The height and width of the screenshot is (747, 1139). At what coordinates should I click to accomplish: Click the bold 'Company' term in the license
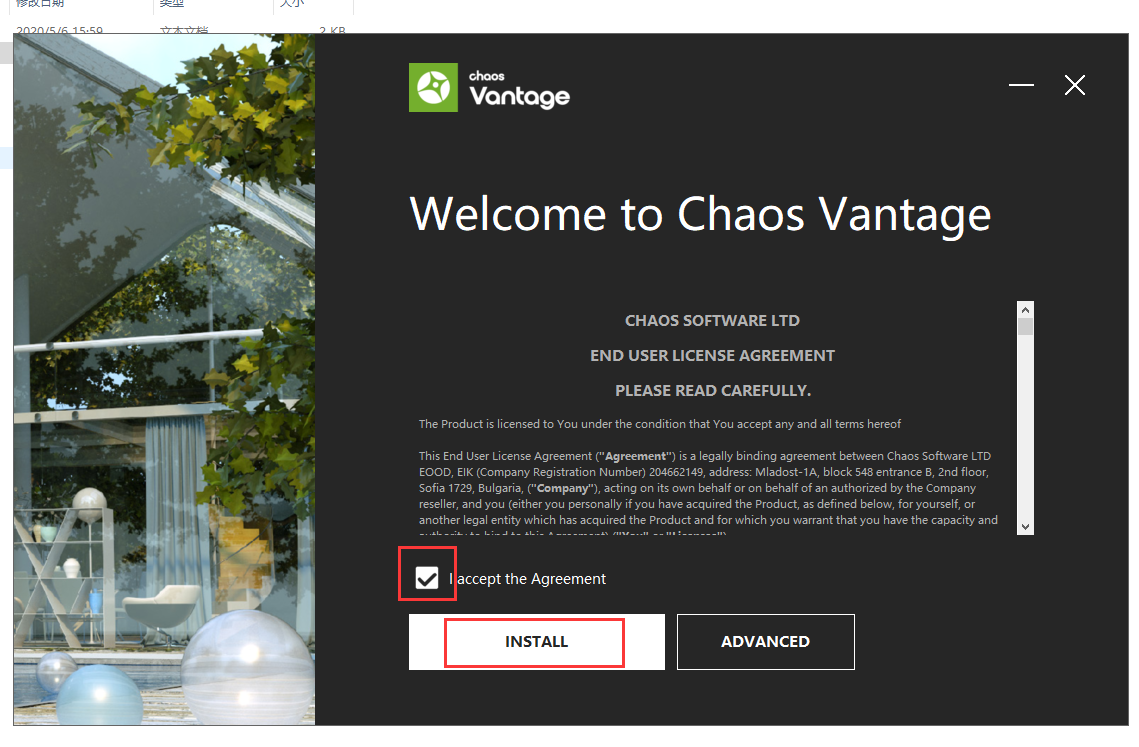tap(562, 488)
